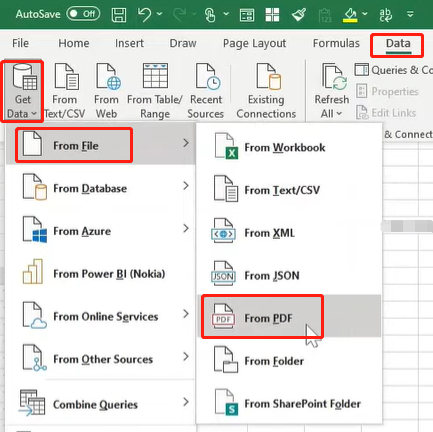Select From Database menu item
433x432 pixels.
point(100,188)
